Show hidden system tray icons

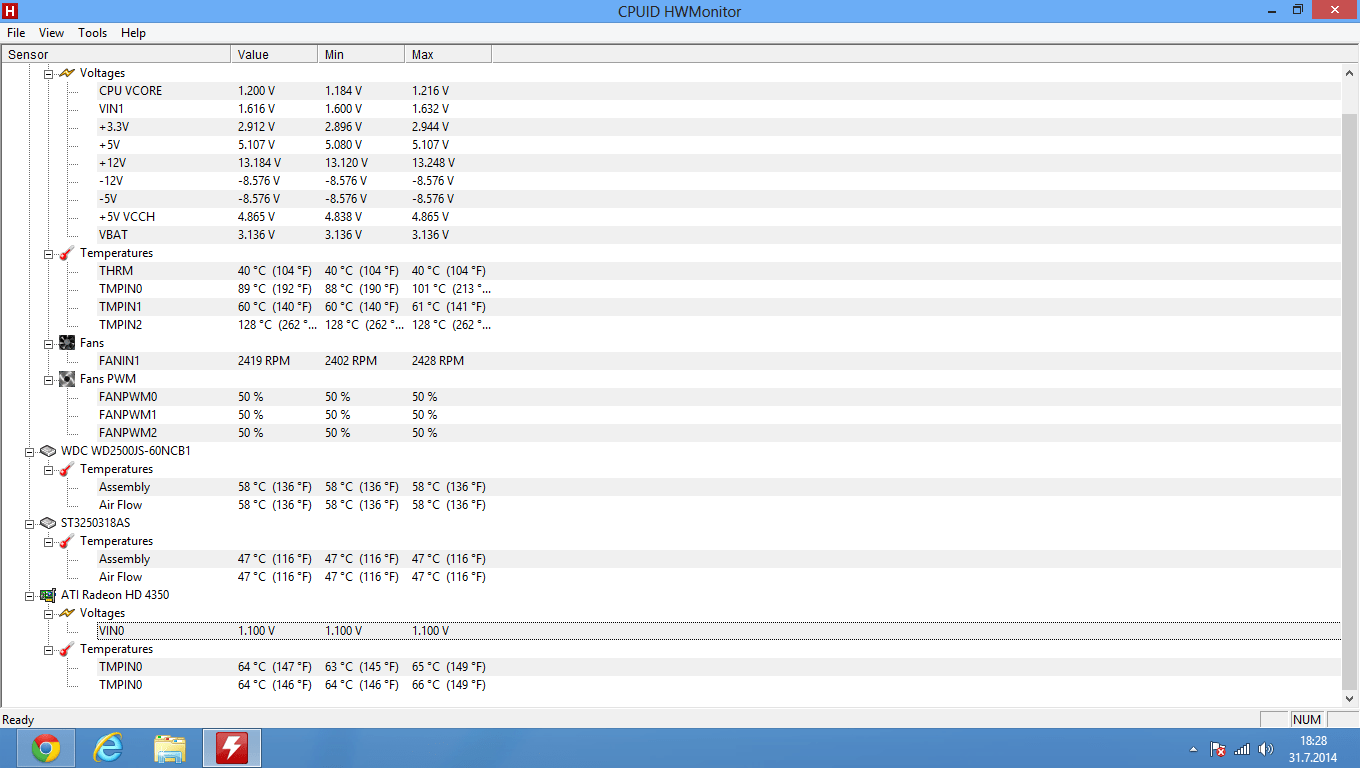(1193, 749)
